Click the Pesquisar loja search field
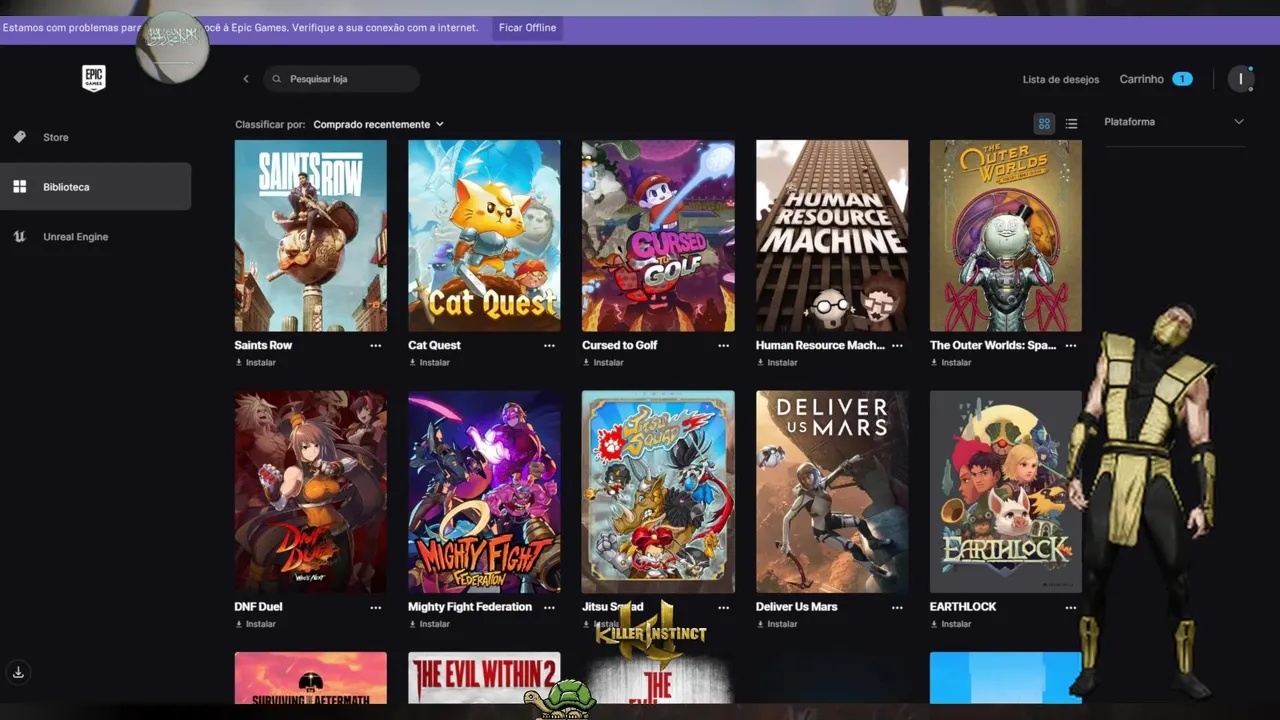This screenshot has height=720, width=1280. coord(342,79)
